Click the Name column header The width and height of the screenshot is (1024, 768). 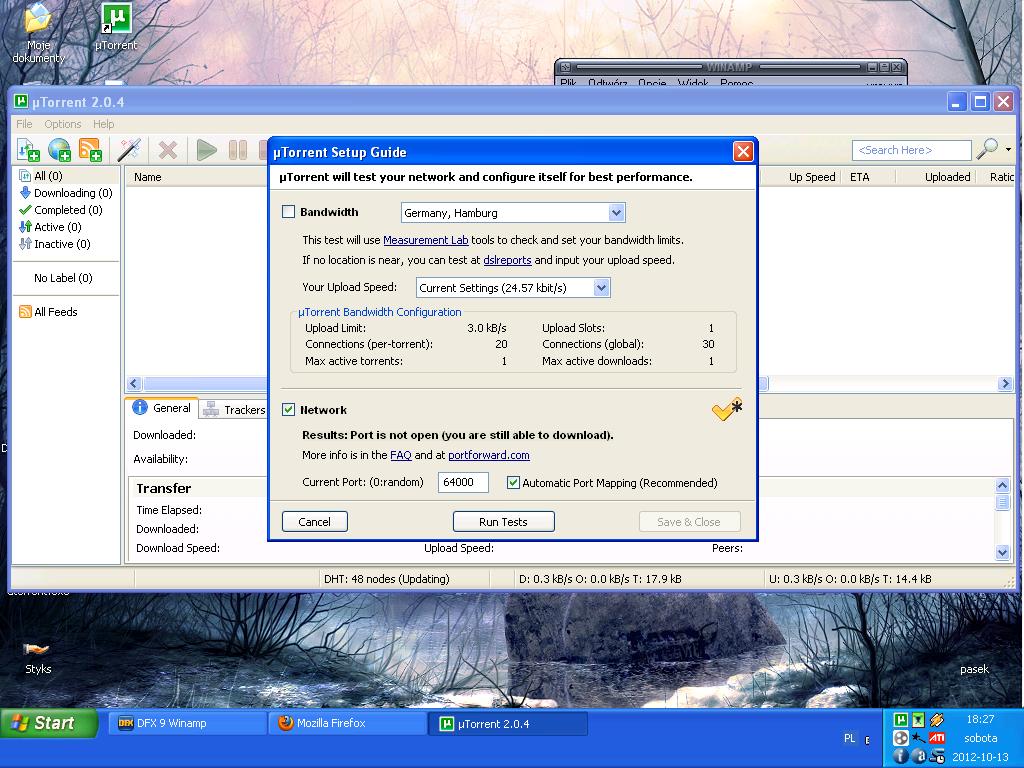click(148, 177)
